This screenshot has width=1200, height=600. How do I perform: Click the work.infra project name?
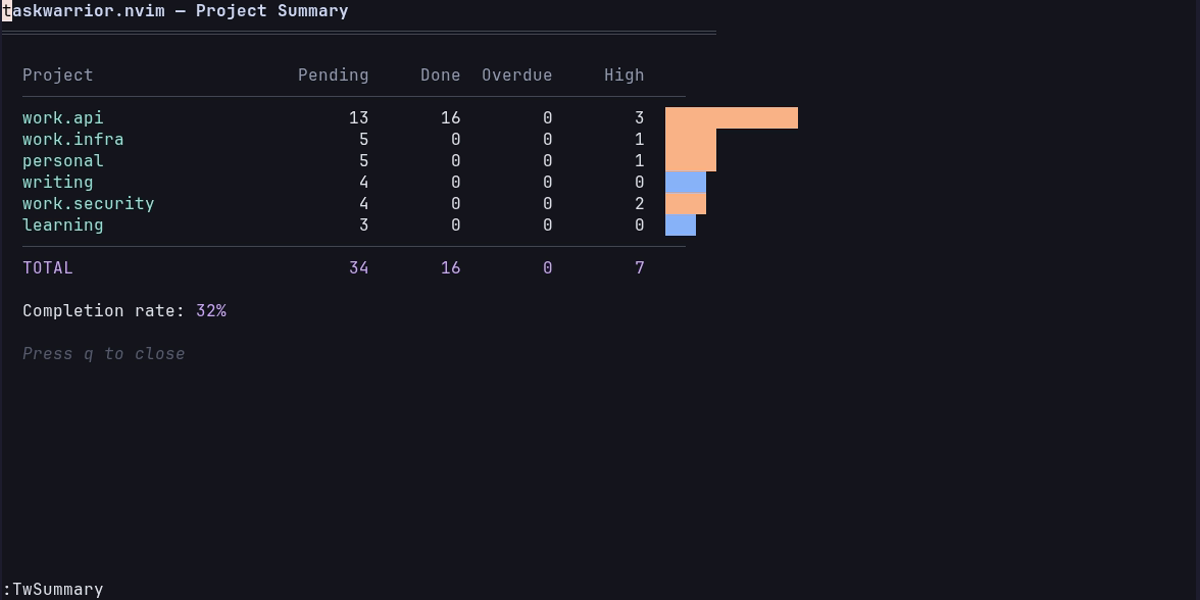(73, 139)
